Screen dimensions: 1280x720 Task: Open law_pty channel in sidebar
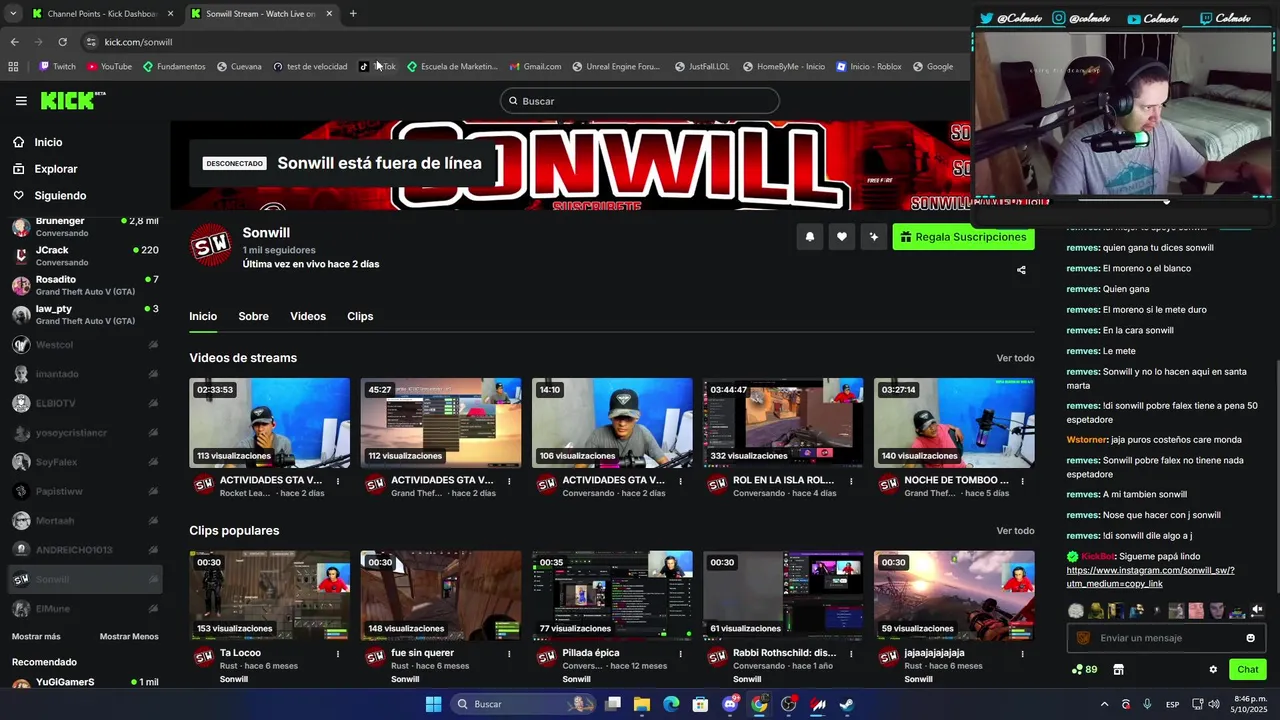tap(85, 315)
